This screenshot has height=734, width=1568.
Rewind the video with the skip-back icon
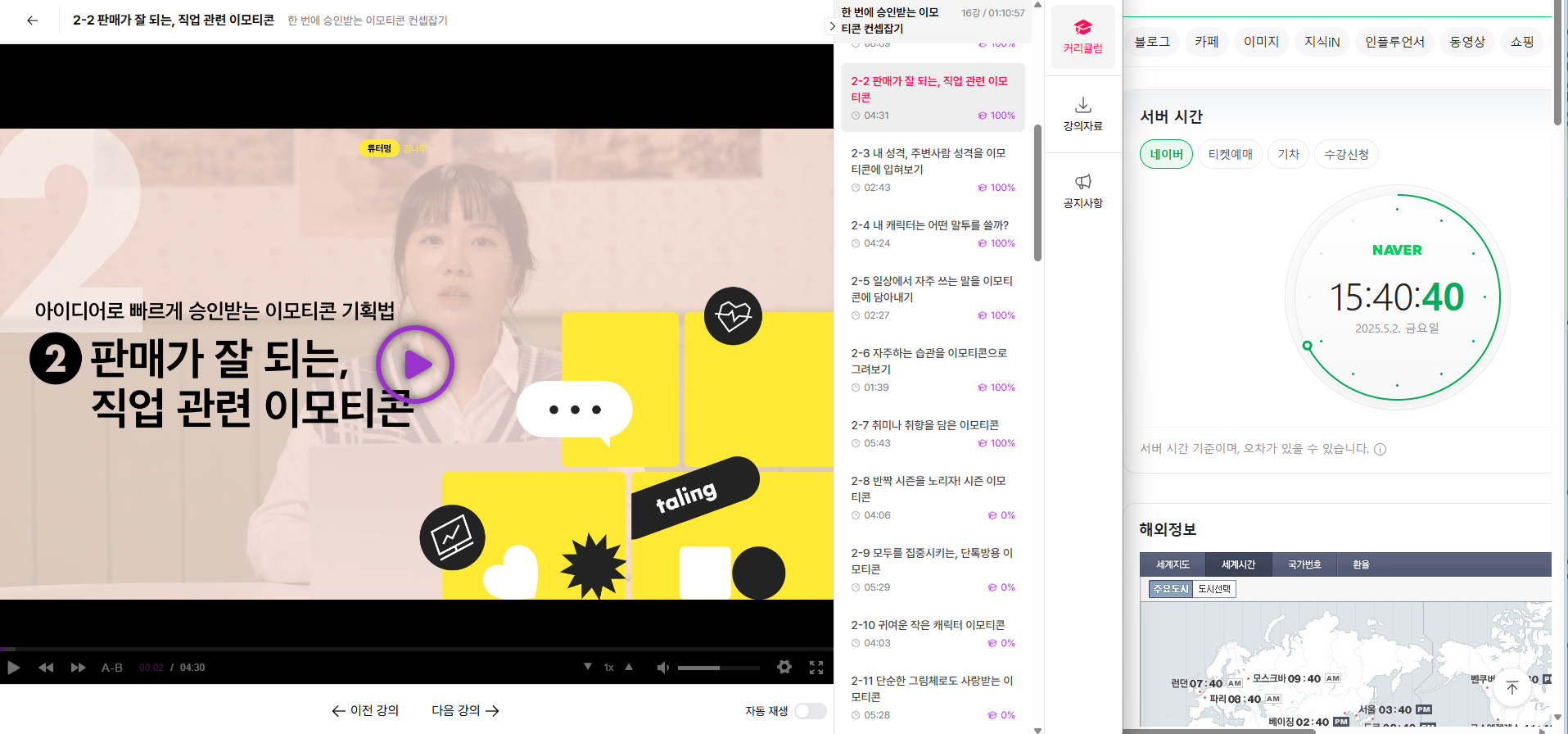46,668
